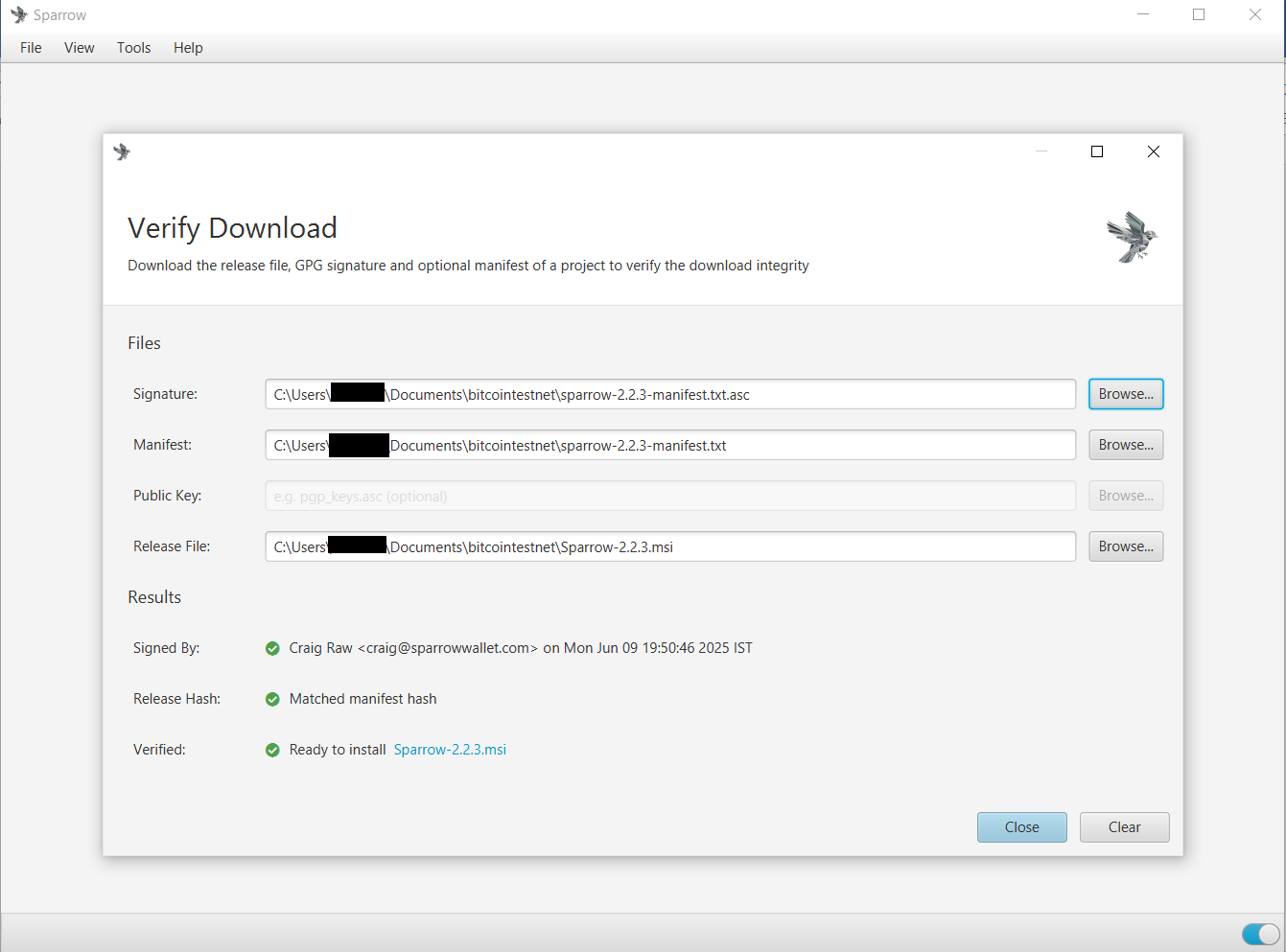
Task: Click the small Sparrow icon in dialog title bar
Action: pos(122,151)
